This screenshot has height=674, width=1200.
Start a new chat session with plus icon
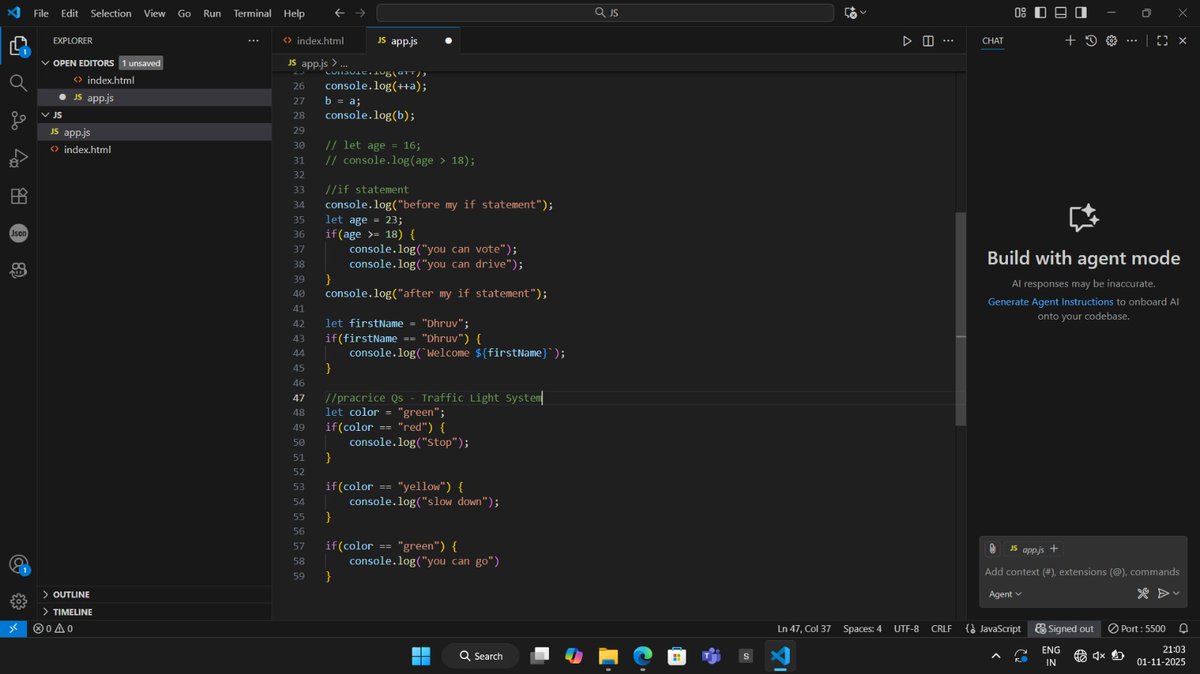pyautogui.click(x=1070, y=40)
